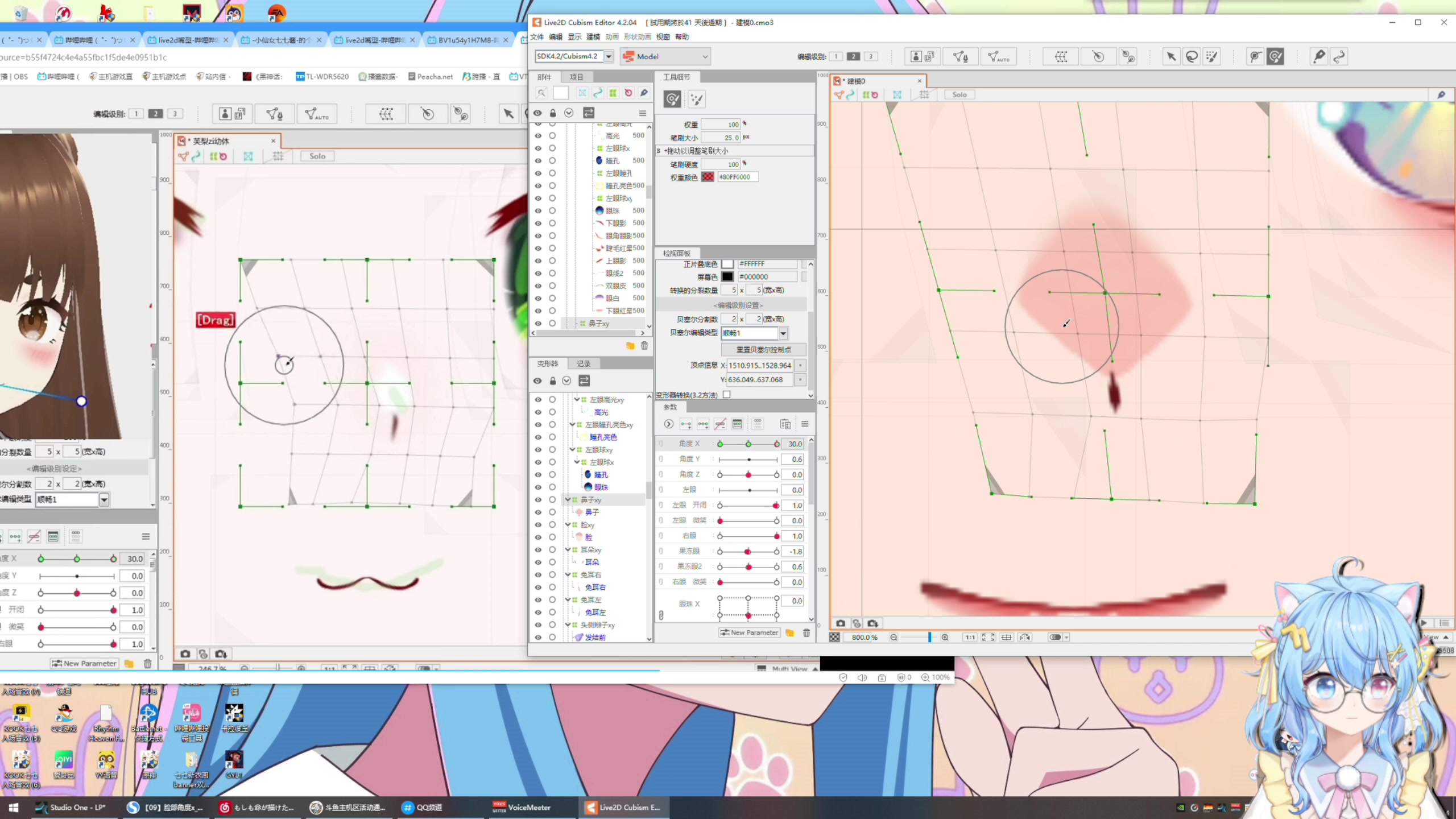Screen dimensions: 1456x819
Task: Switch to the 项目 tab
Action: (576, 77)
